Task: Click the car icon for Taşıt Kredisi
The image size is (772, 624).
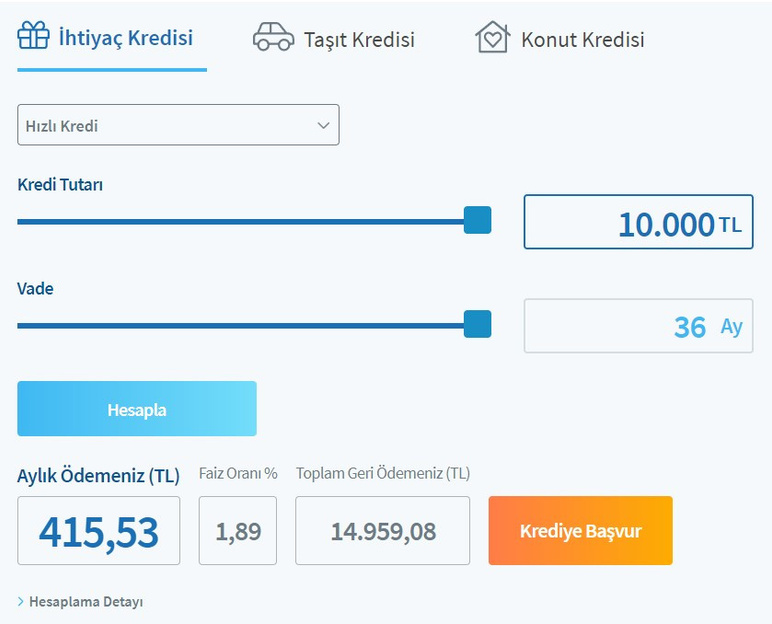Action: pyautogui.click(x=274, y=37)
